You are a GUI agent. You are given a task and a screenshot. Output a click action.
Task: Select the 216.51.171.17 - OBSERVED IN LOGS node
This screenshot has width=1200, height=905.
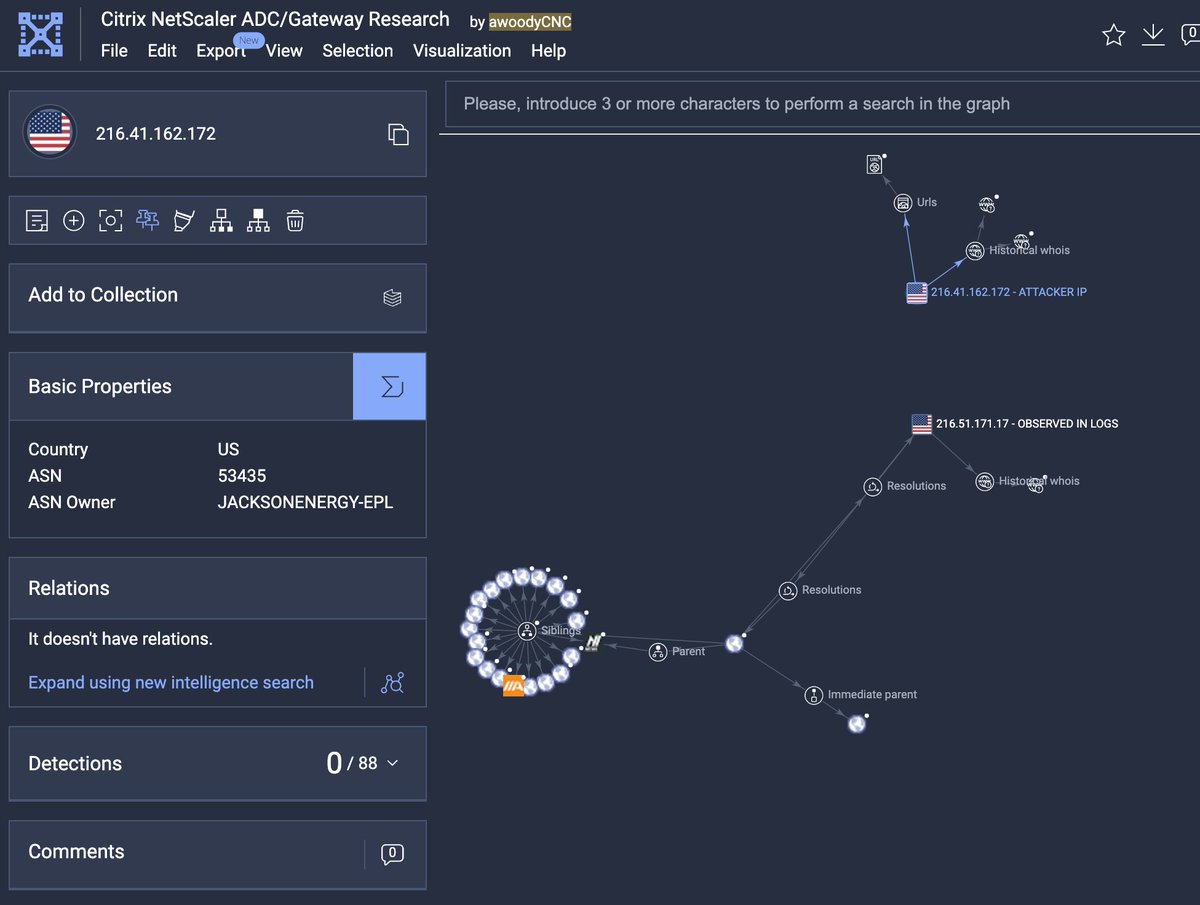coord(922,424)
